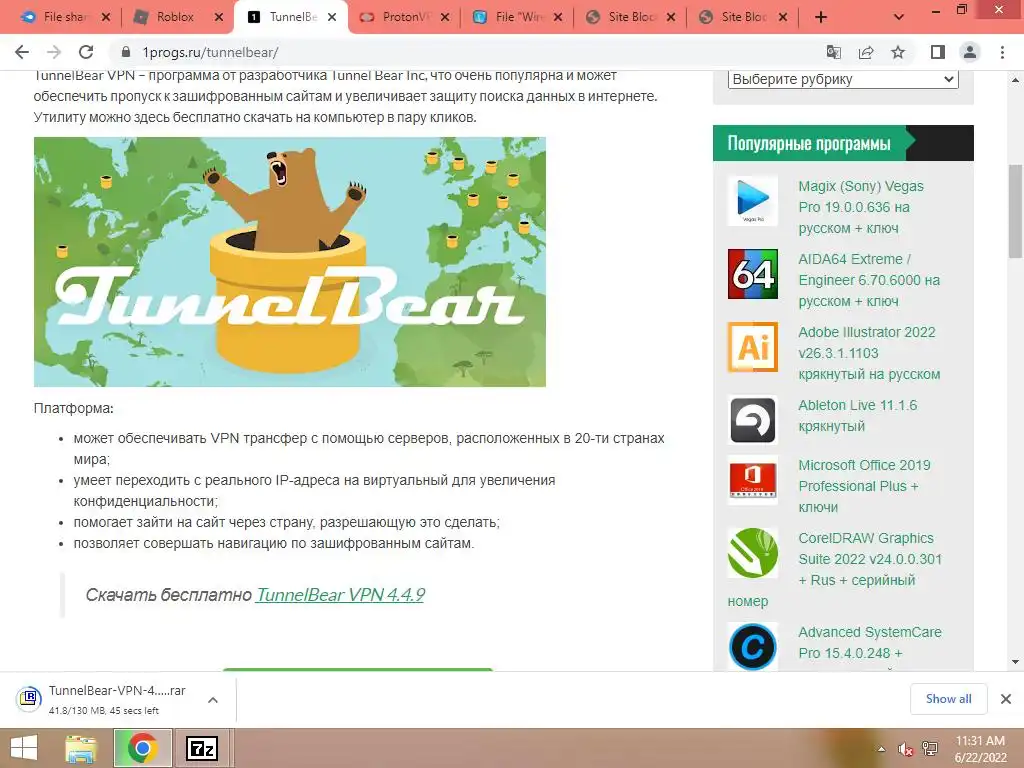The image size is (1024, 768).
Task: Open a new browser tab
Action: 821,18
